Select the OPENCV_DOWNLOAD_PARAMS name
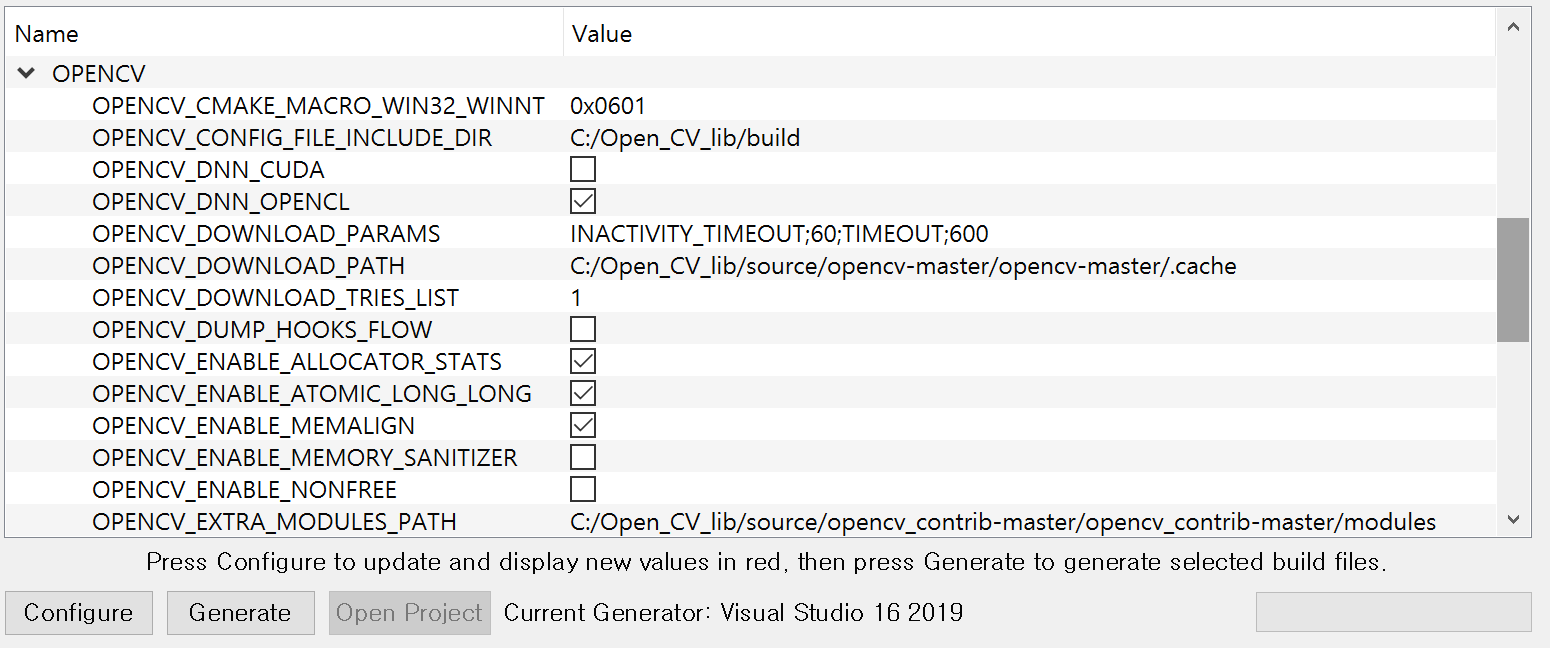This screenshot has height=648, width=1550. coord(266,233)
